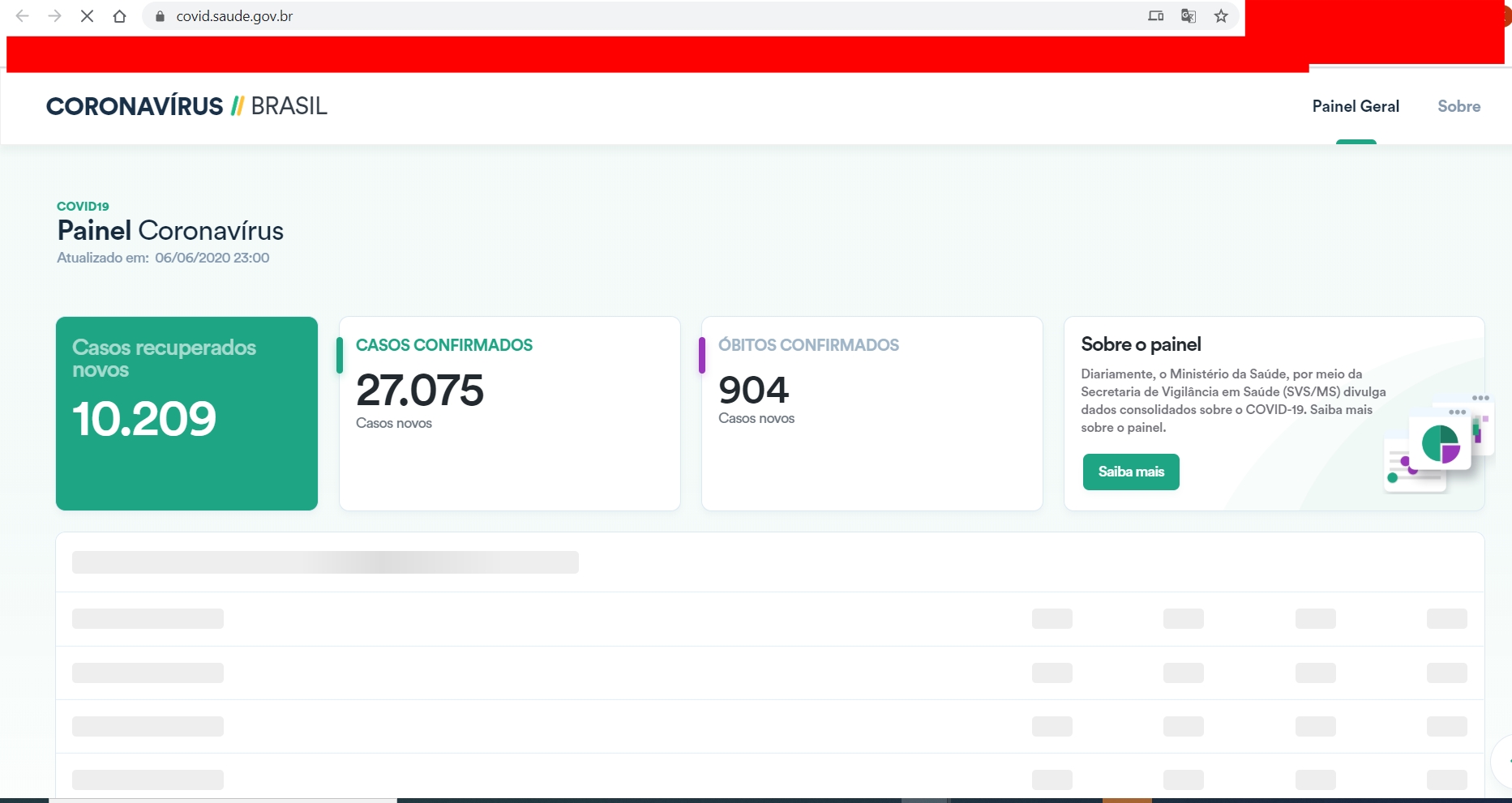Viewport: 1512px width, 803px height.
Task: Switch to the Painel Geral tab
Action: (x=1356, y=106)
